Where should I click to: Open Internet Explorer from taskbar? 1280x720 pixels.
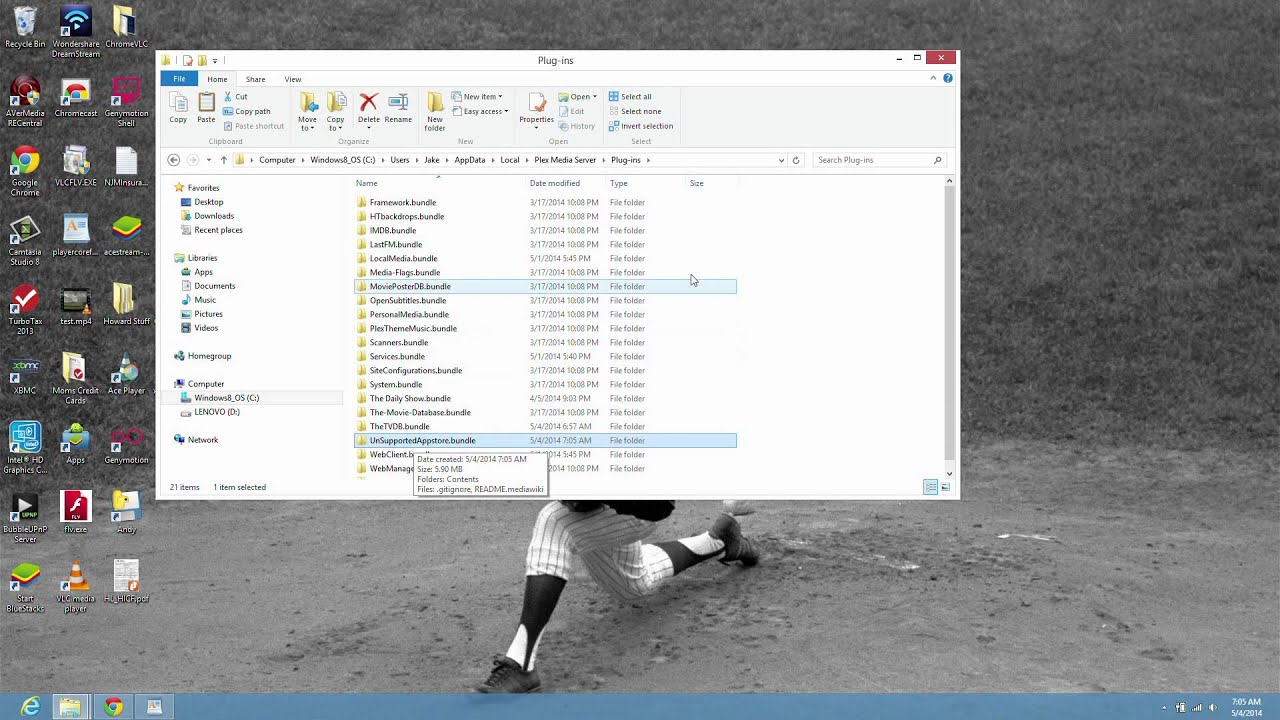30,707
